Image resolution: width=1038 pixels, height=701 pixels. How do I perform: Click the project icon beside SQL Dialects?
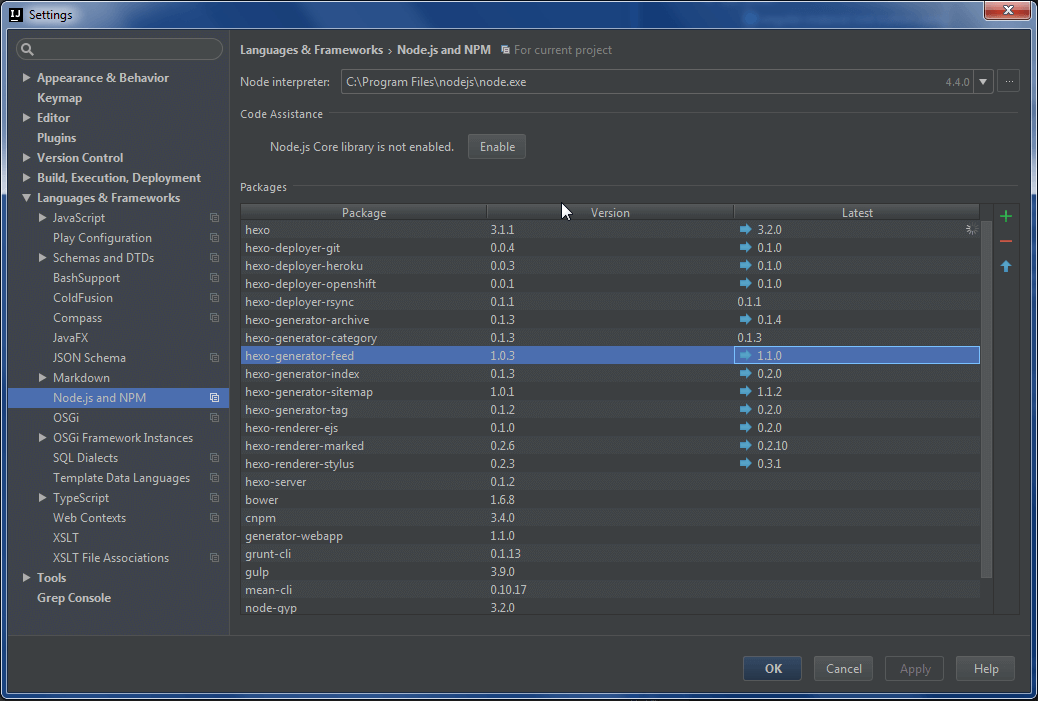(214, 457)
